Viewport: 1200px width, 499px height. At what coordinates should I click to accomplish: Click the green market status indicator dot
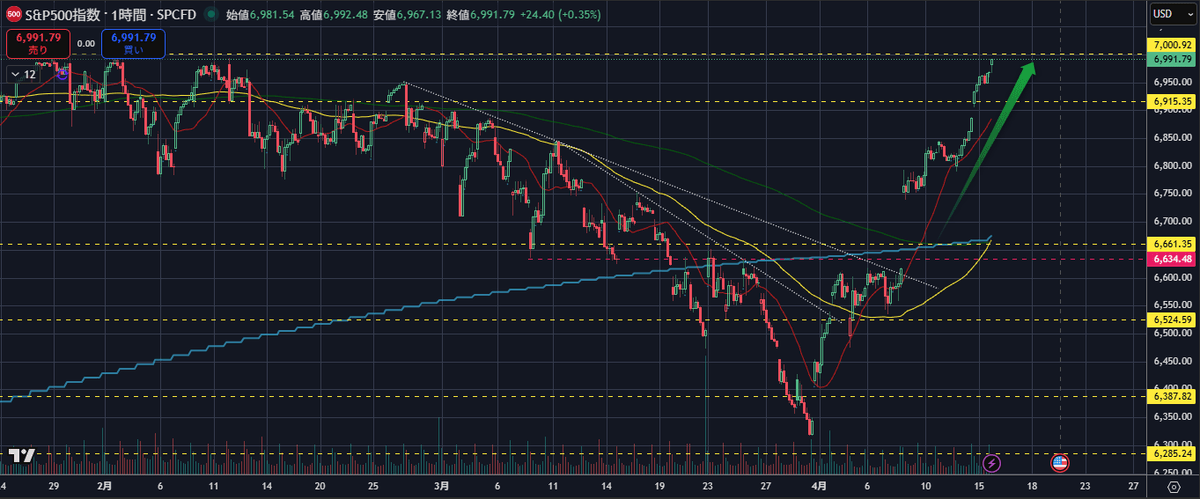pos(210,15)
